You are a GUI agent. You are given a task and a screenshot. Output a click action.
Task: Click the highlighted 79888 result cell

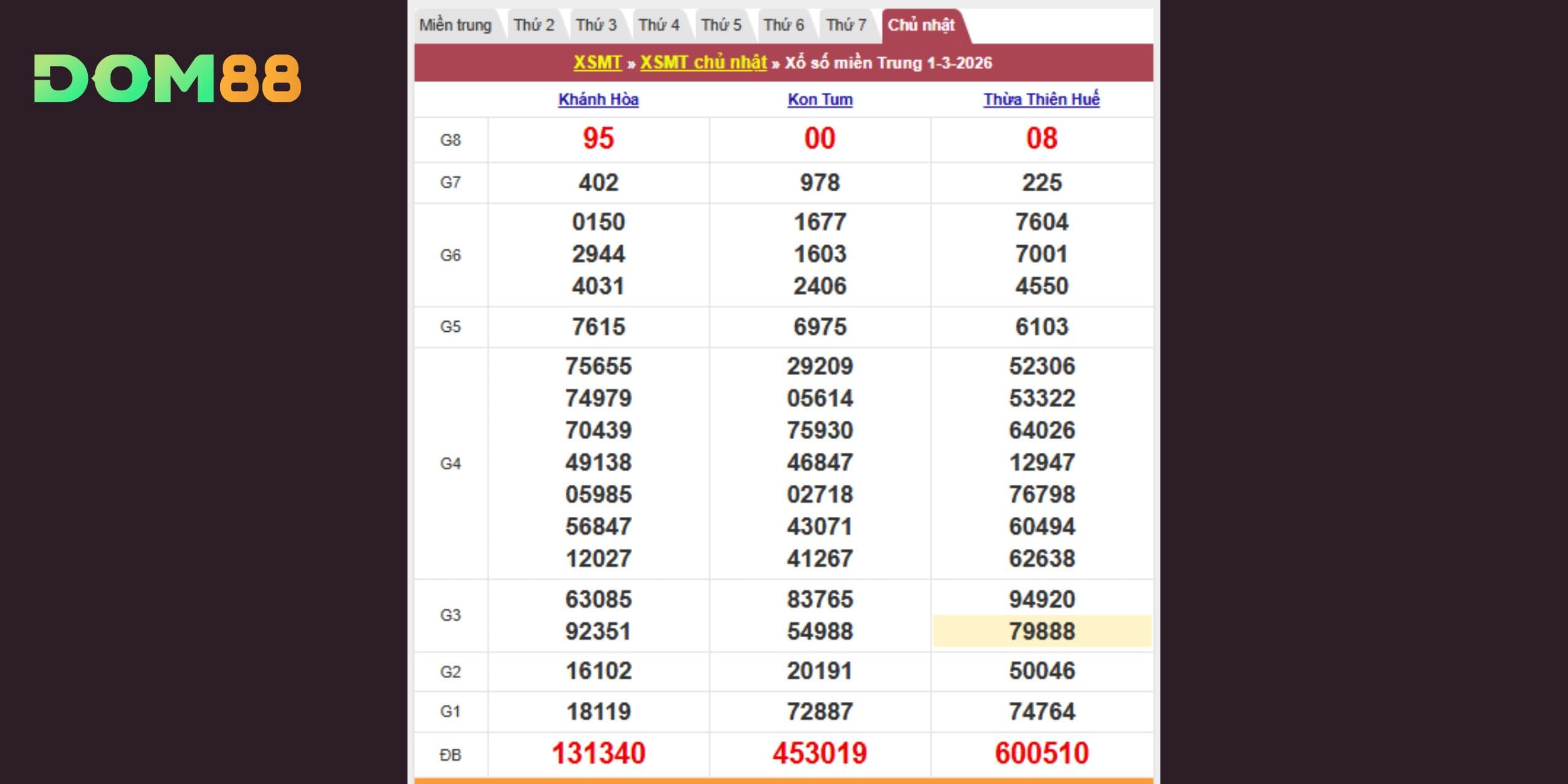click(1042, 631)
